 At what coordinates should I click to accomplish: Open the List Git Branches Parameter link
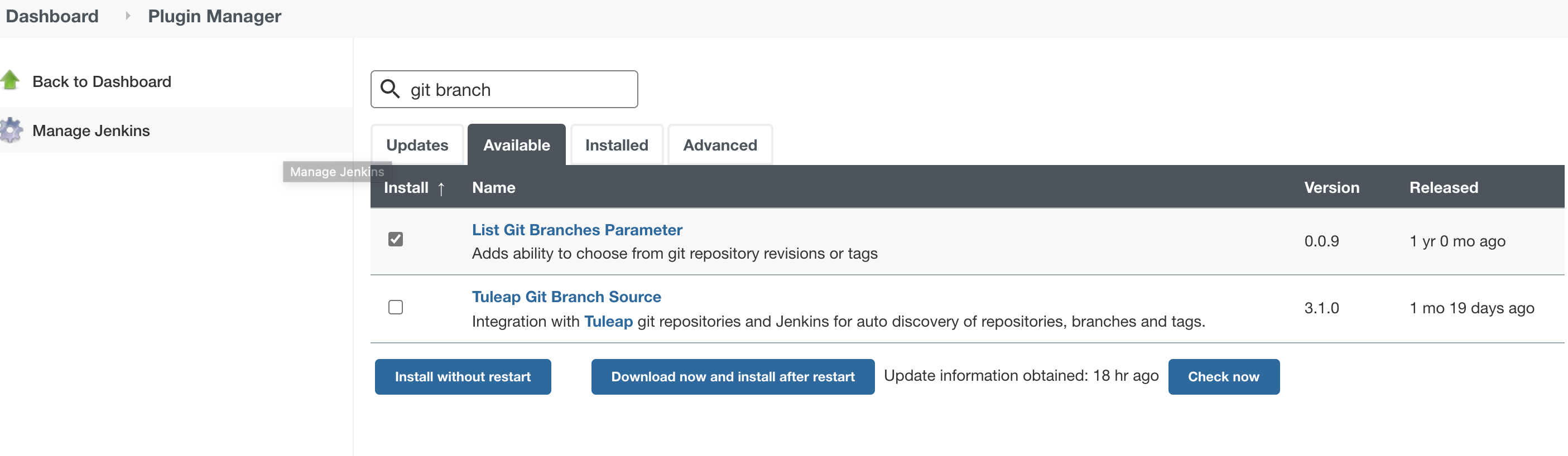tap(576, 230)
